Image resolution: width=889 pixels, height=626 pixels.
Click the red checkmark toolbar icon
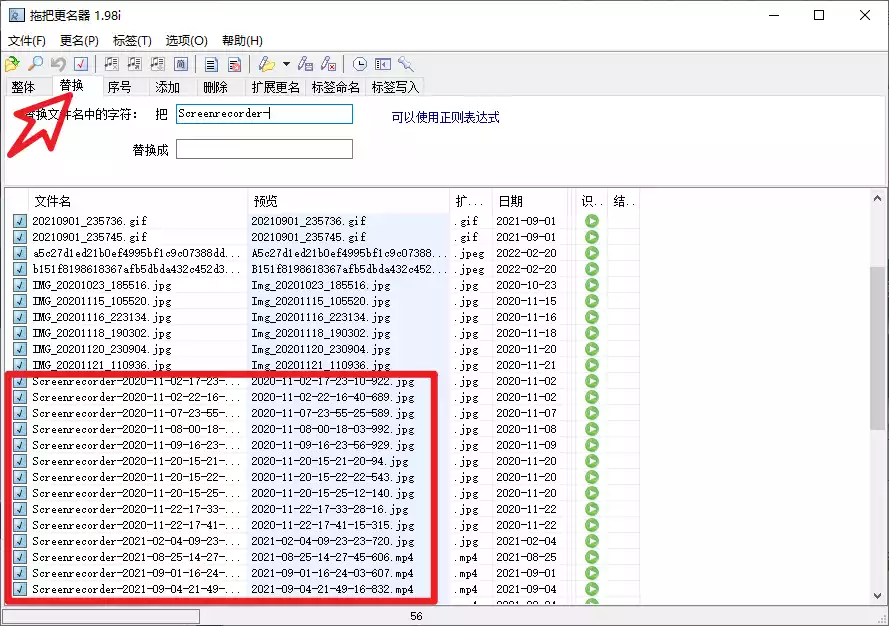pos(81,64)
